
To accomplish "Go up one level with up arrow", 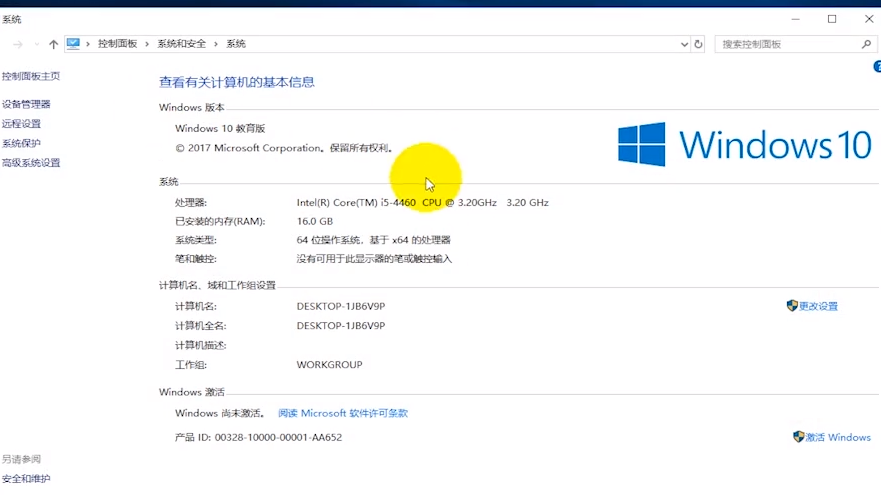I will 53,44.
